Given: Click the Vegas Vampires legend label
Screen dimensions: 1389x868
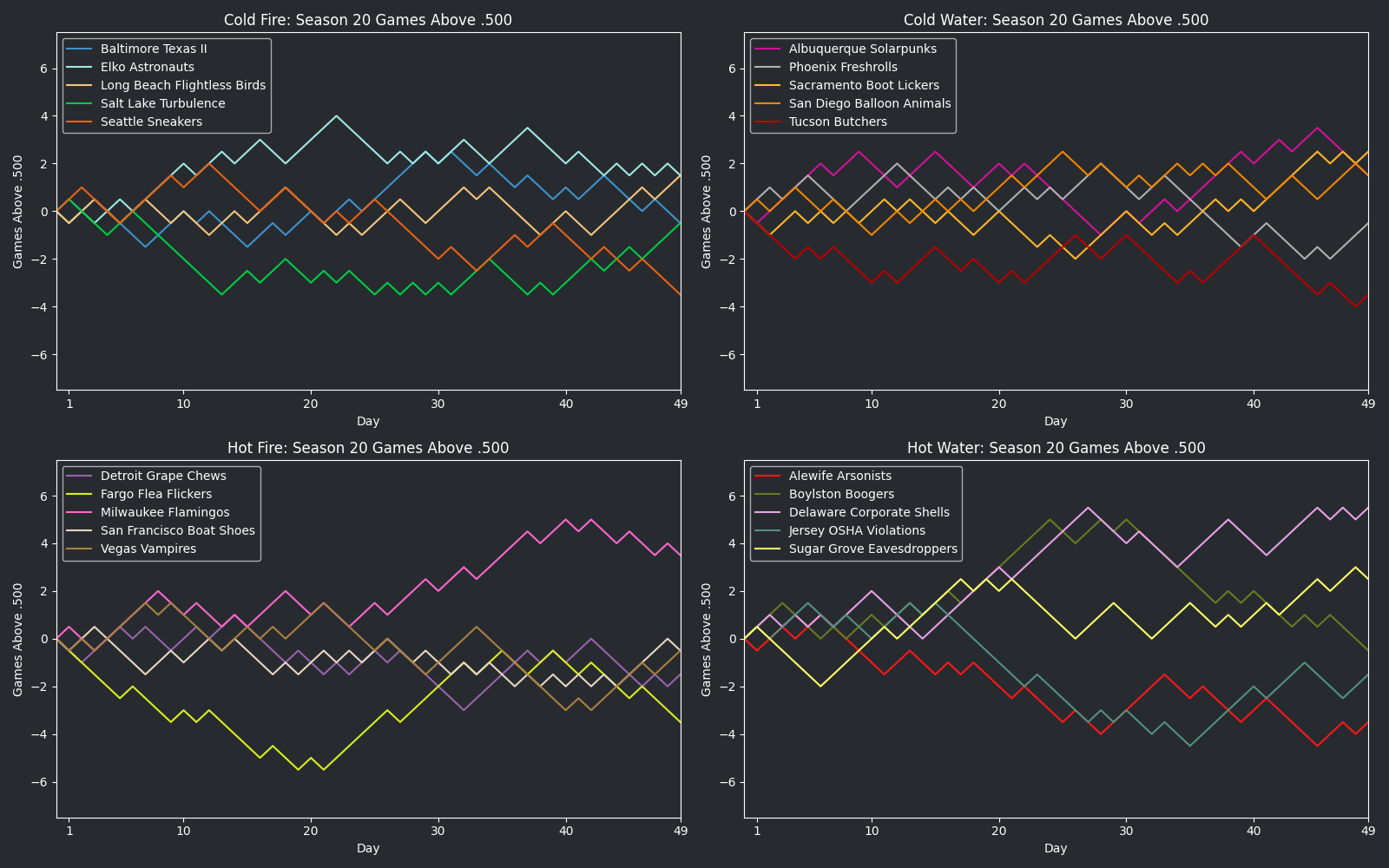Looking at the screenshot, I should [148, 549].
